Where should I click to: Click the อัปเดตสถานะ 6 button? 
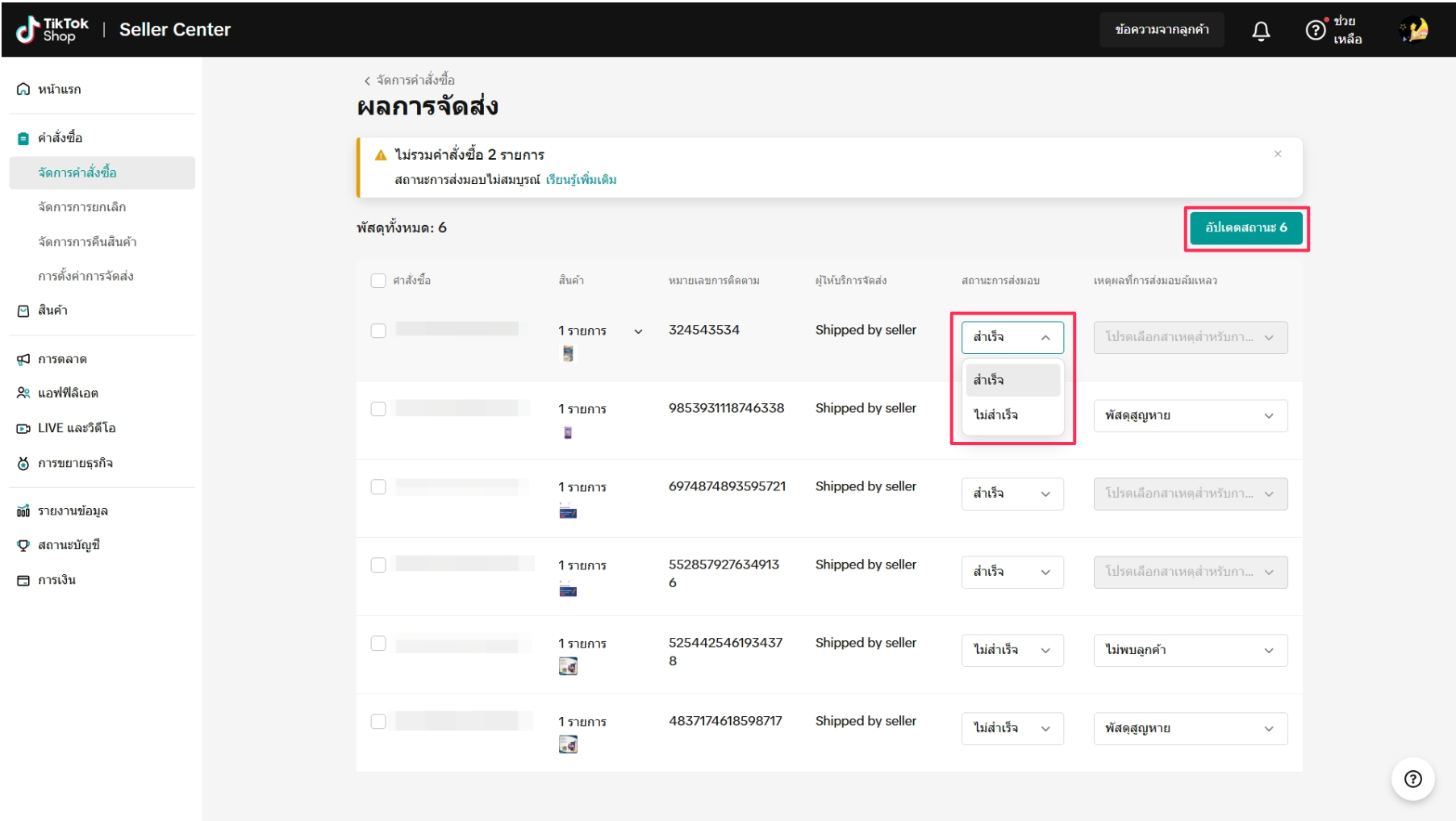1245,228
